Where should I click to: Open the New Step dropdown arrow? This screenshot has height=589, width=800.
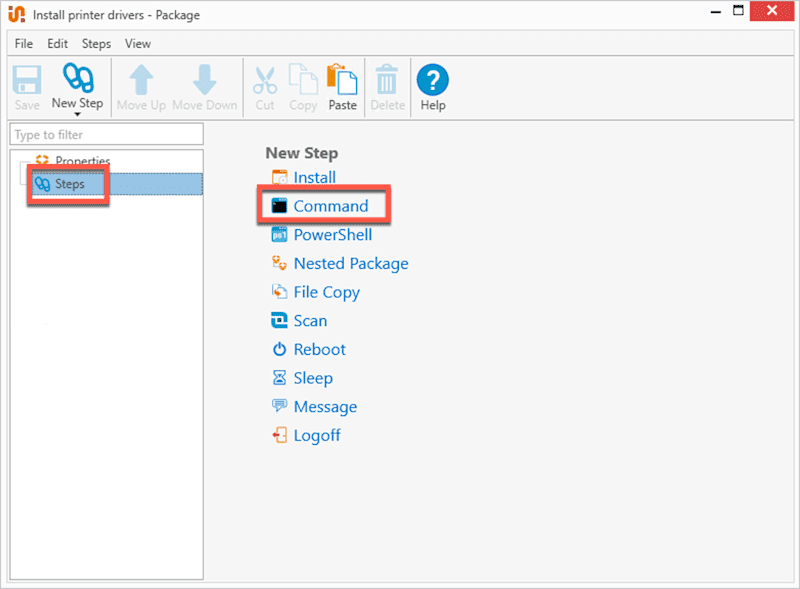coord(78,114)
